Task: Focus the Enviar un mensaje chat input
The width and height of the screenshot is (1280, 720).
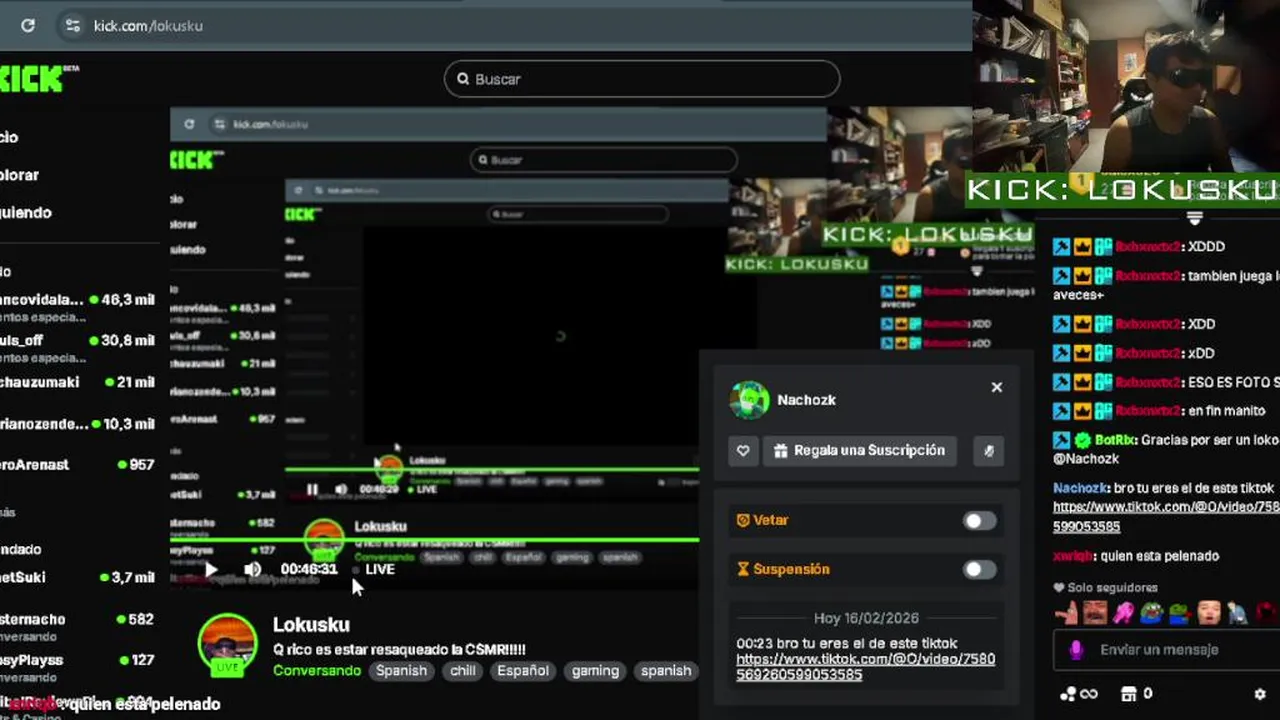Action: (1166, 650)
